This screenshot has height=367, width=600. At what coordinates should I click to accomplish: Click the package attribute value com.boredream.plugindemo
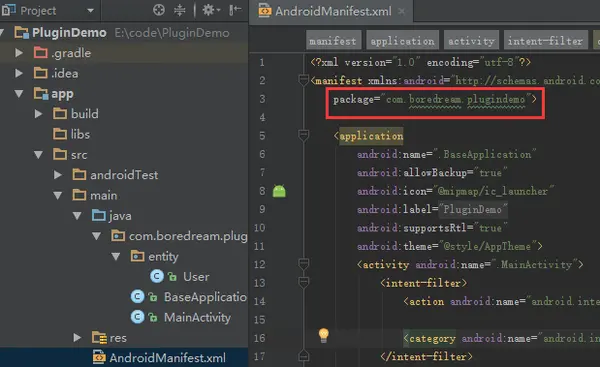[455, 99]
